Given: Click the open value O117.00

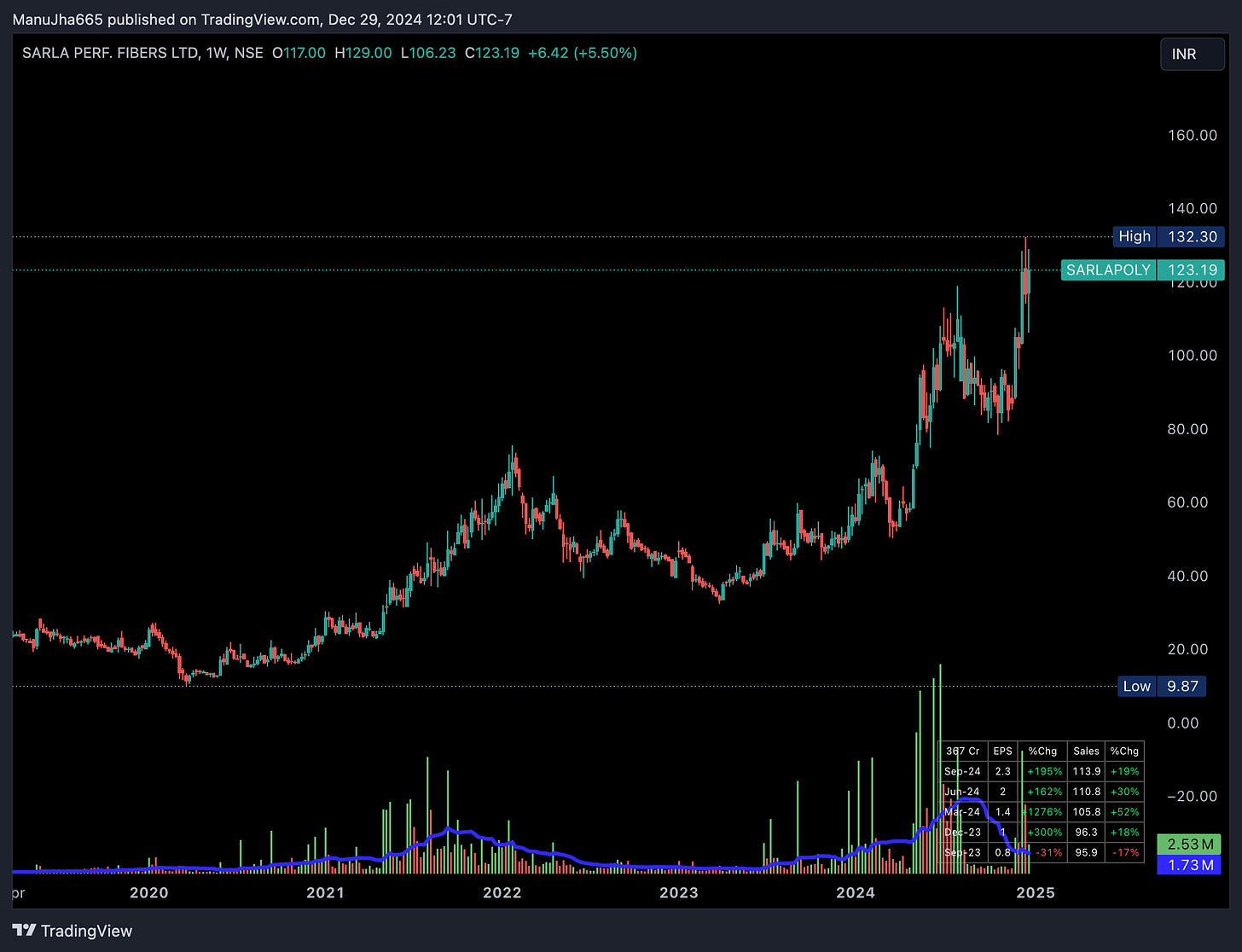Looking at the screenshot, I should point(299,53).
